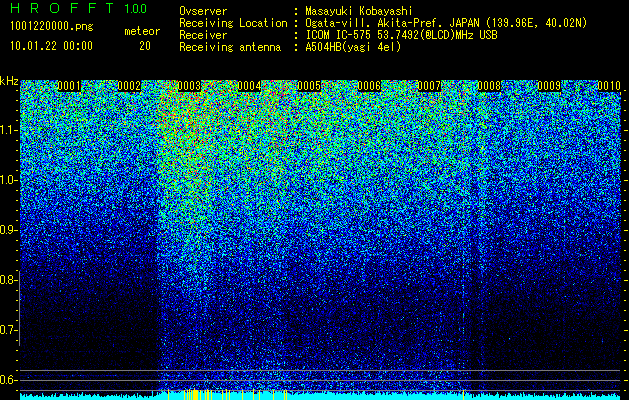Click the 0001 minute marker
This screenshot has width=629, height=400.
click(69, 86)
